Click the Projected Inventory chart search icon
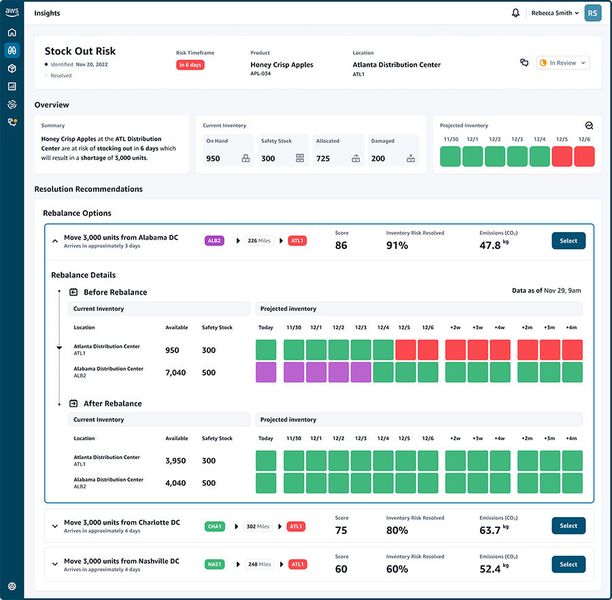The image size is (612, 600). [x=589, y=125]
